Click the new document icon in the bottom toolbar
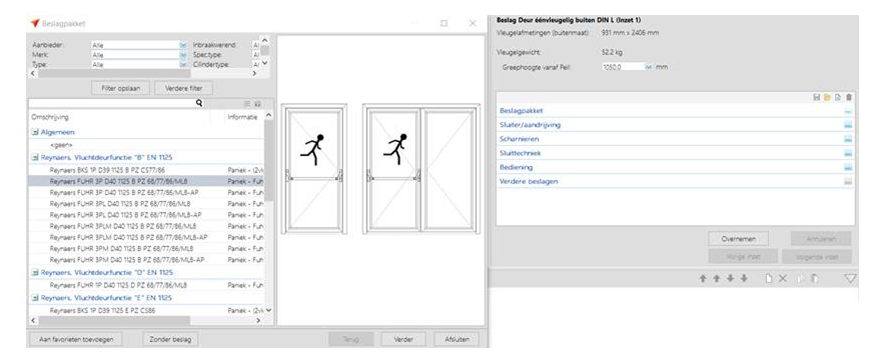Image resolution: width=871 pixels, height=363 pixels. coord(769,279)
